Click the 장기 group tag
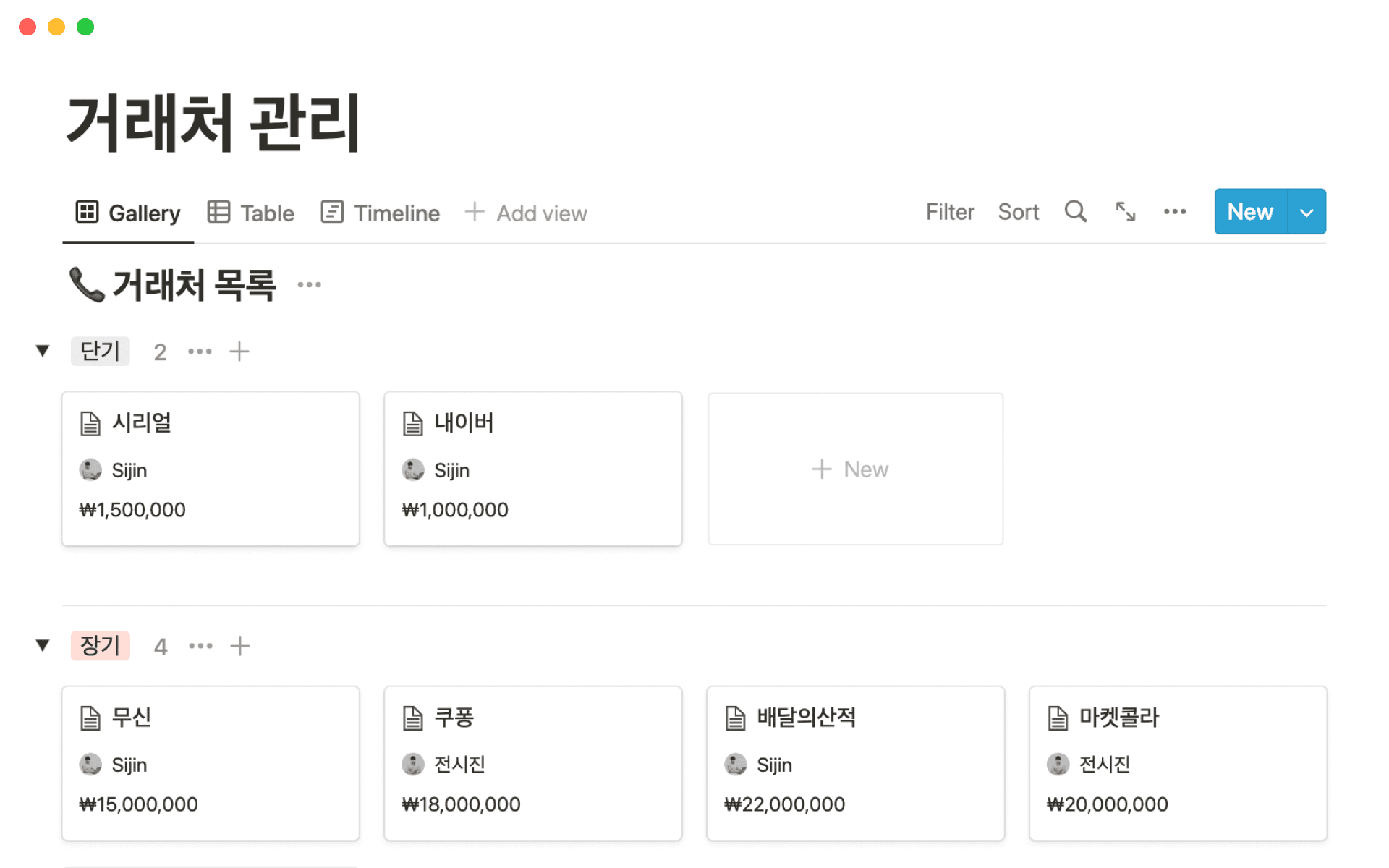 [x=100, y=645]
